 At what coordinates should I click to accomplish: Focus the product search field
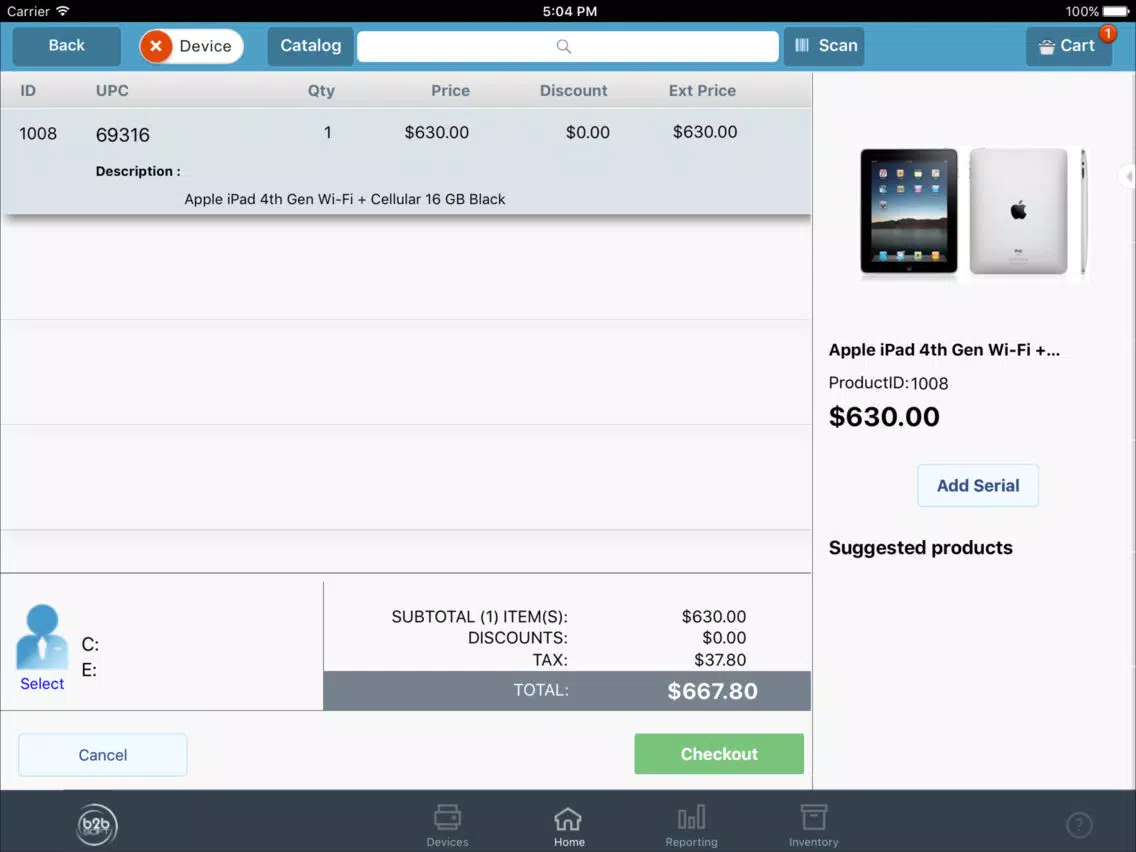pyautogui.click(x=567, y=46)
